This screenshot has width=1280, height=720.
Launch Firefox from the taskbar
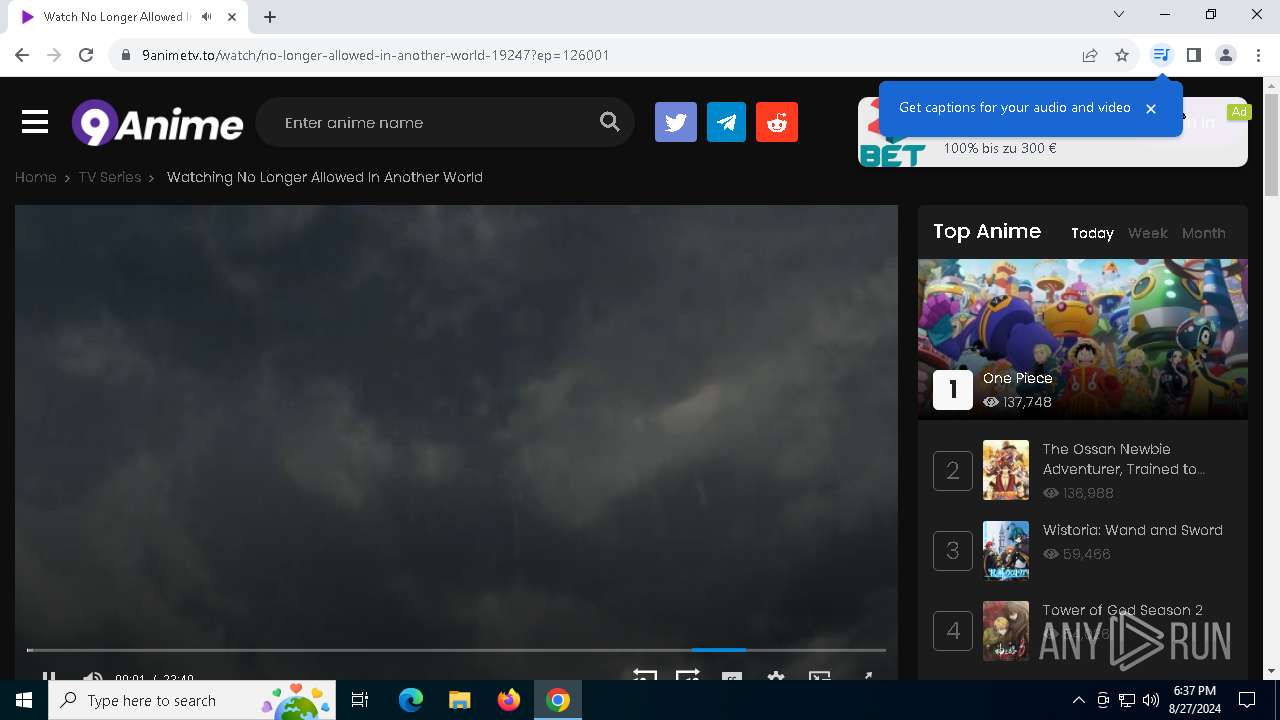pyautogui.click(x=509, y=700)
